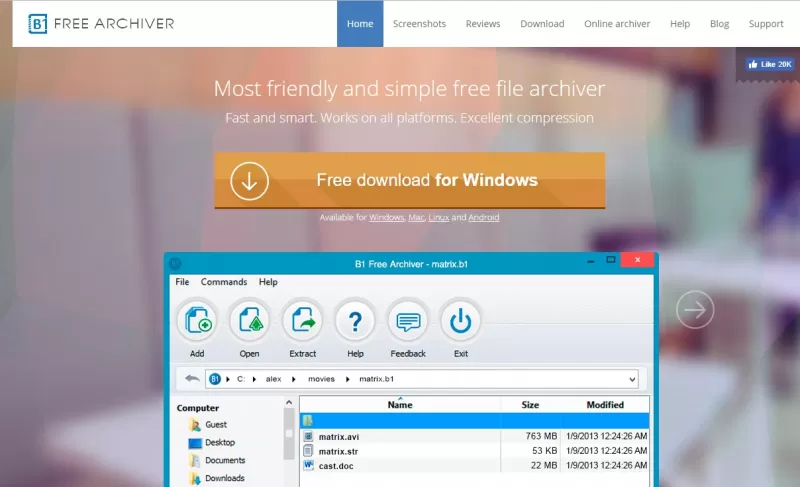
Task: Click the Help question mark toolbar icon
Action: pyautogui.click(x=355, y=321)
